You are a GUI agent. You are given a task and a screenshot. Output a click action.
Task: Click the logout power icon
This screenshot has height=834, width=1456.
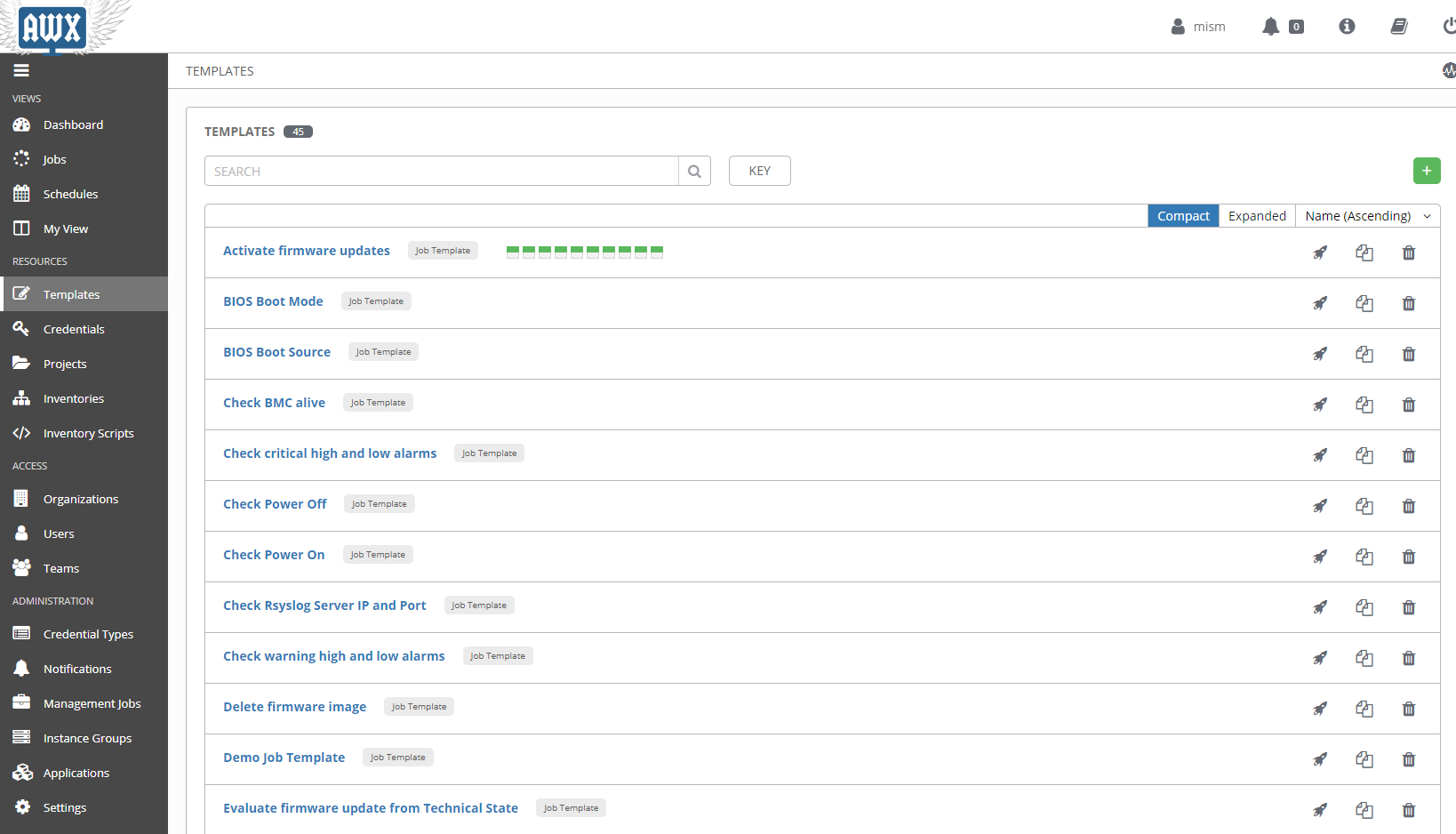[1450, 27]
